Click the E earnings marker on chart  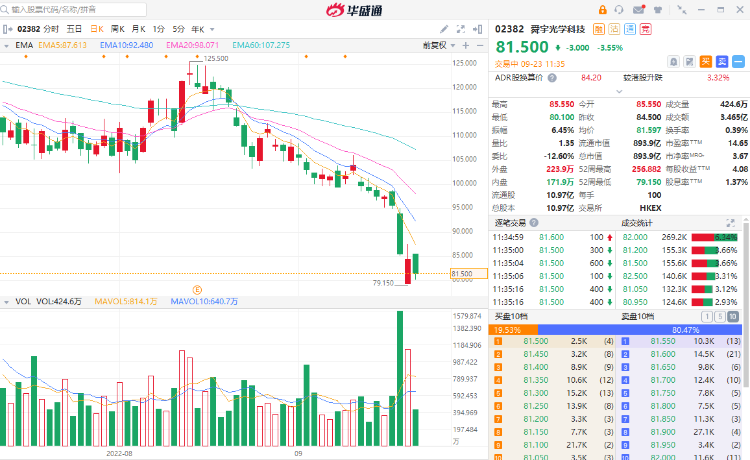[197, 290]
